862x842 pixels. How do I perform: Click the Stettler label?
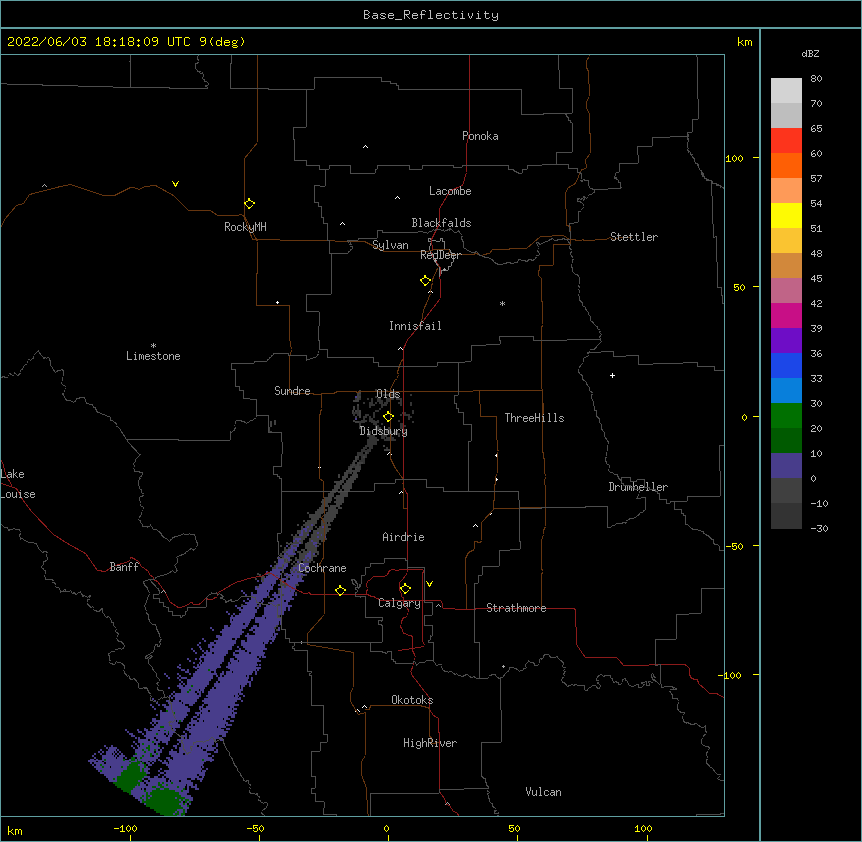[634, 237]
